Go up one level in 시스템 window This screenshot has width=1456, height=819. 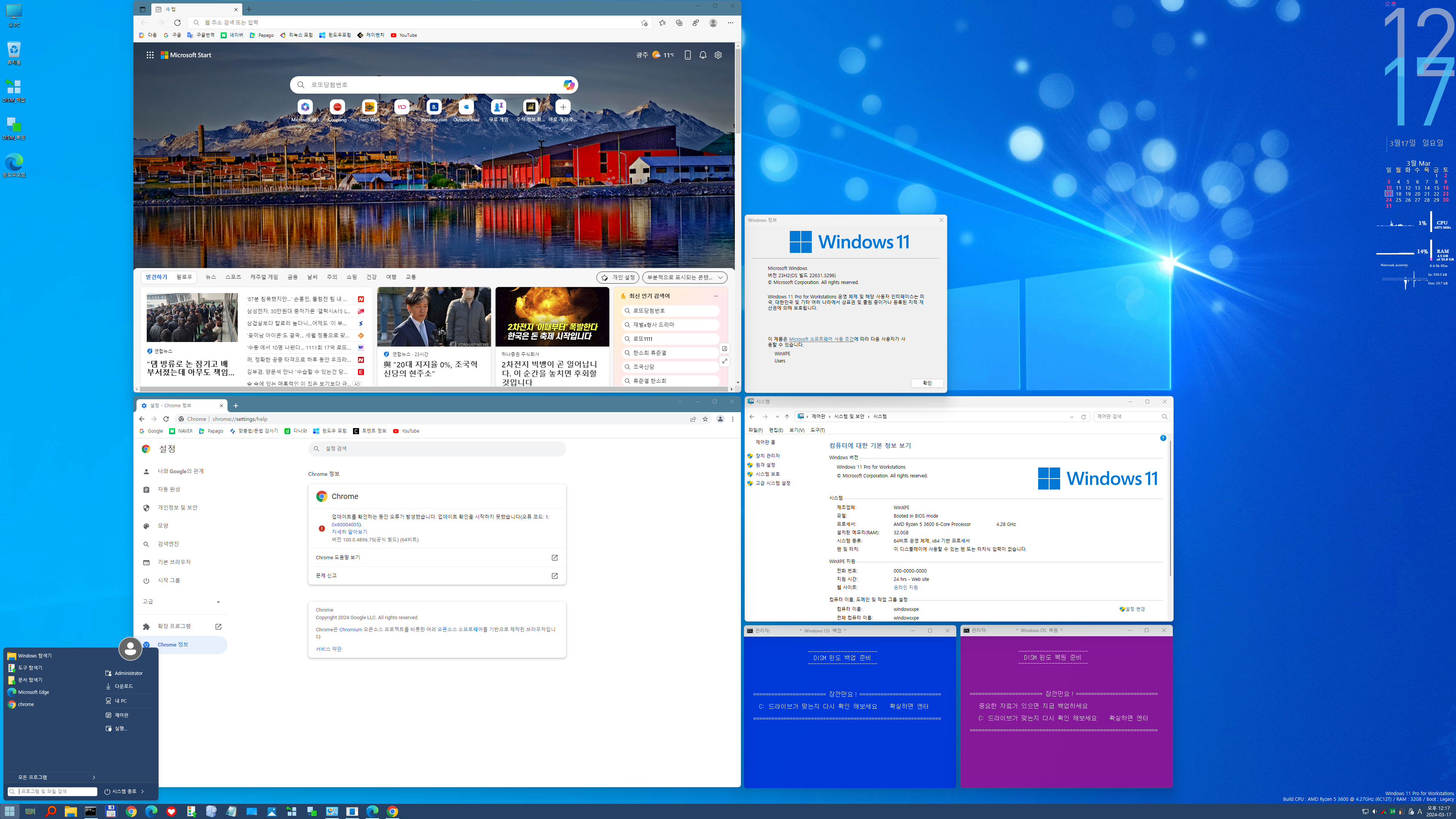coord(787,417)
